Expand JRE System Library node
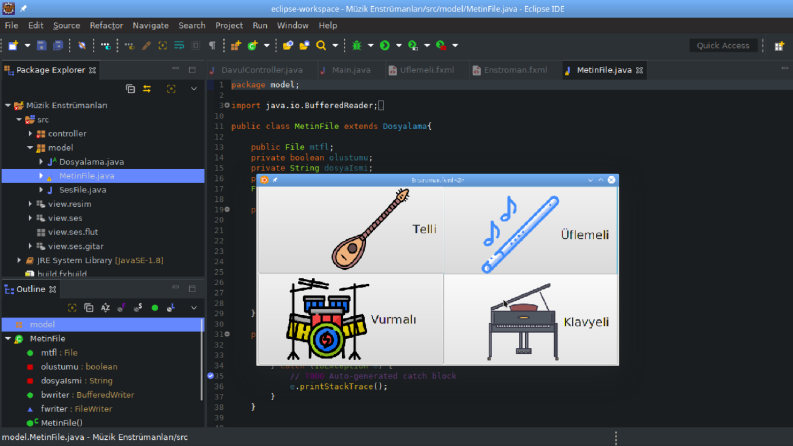Viewport: 793px width, 446px height. coord(19,260)
